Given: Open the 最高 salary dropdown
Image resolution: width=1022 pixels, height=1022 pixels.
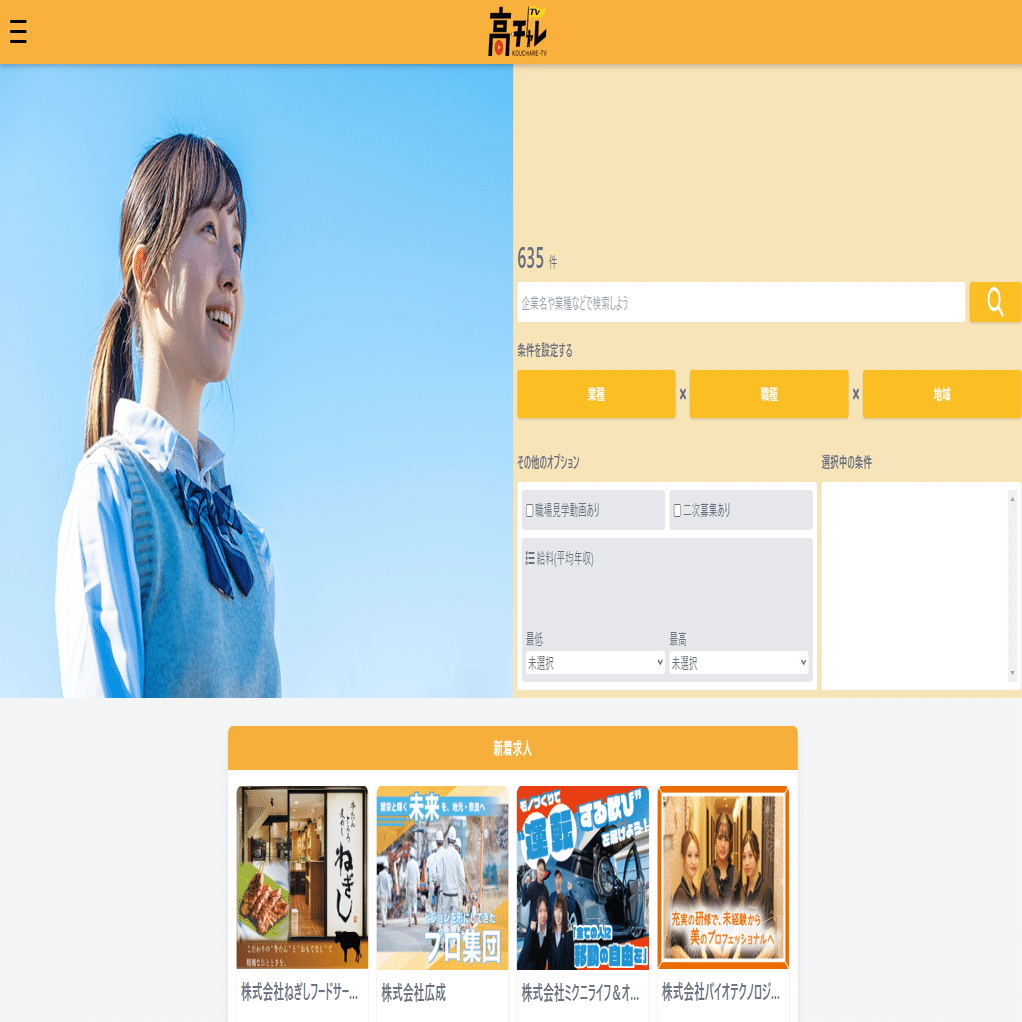Looking at the screenshot, I should [738, 663].
